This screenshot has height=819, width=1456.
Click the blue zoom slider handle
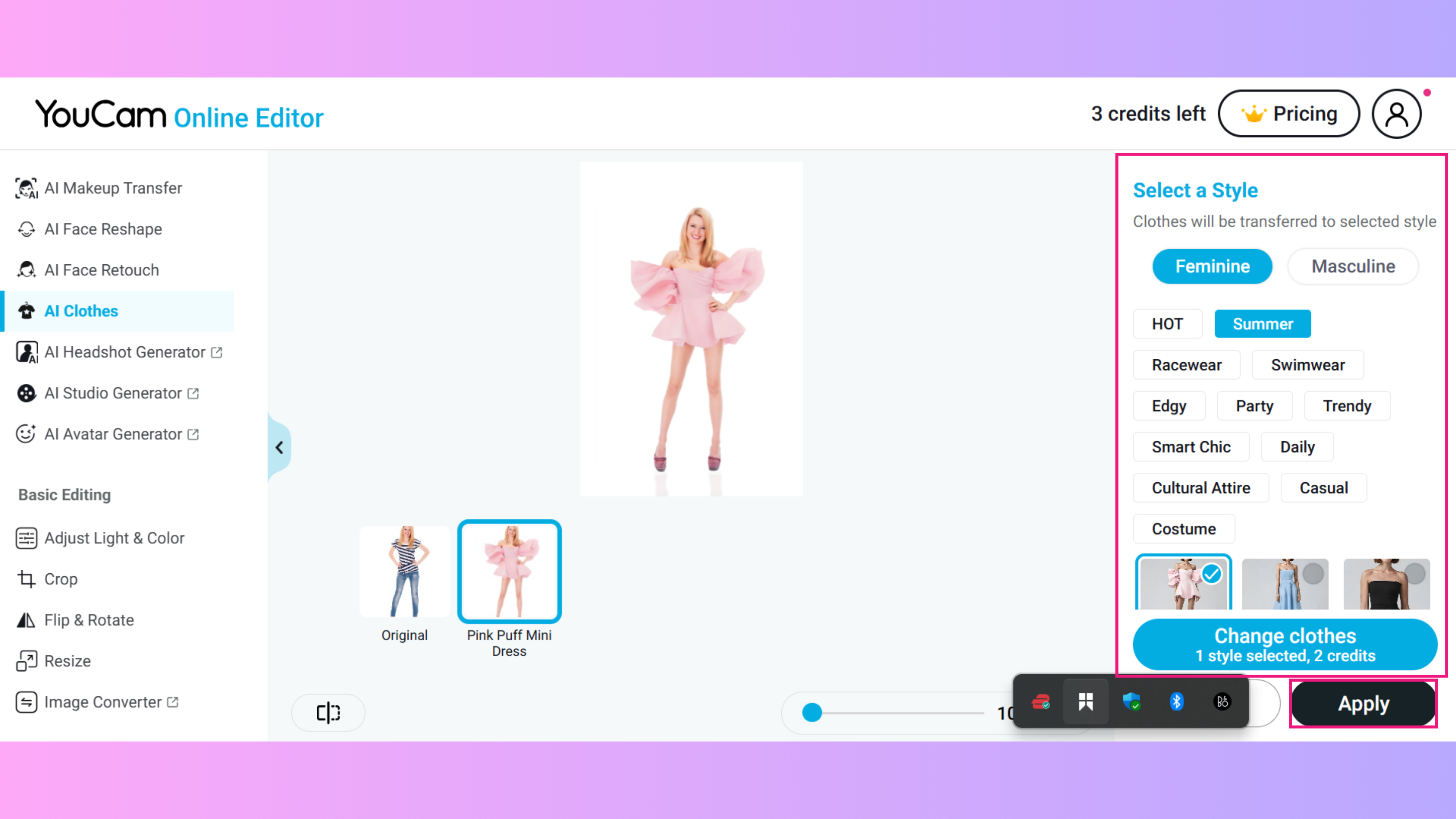pos(812,713)
